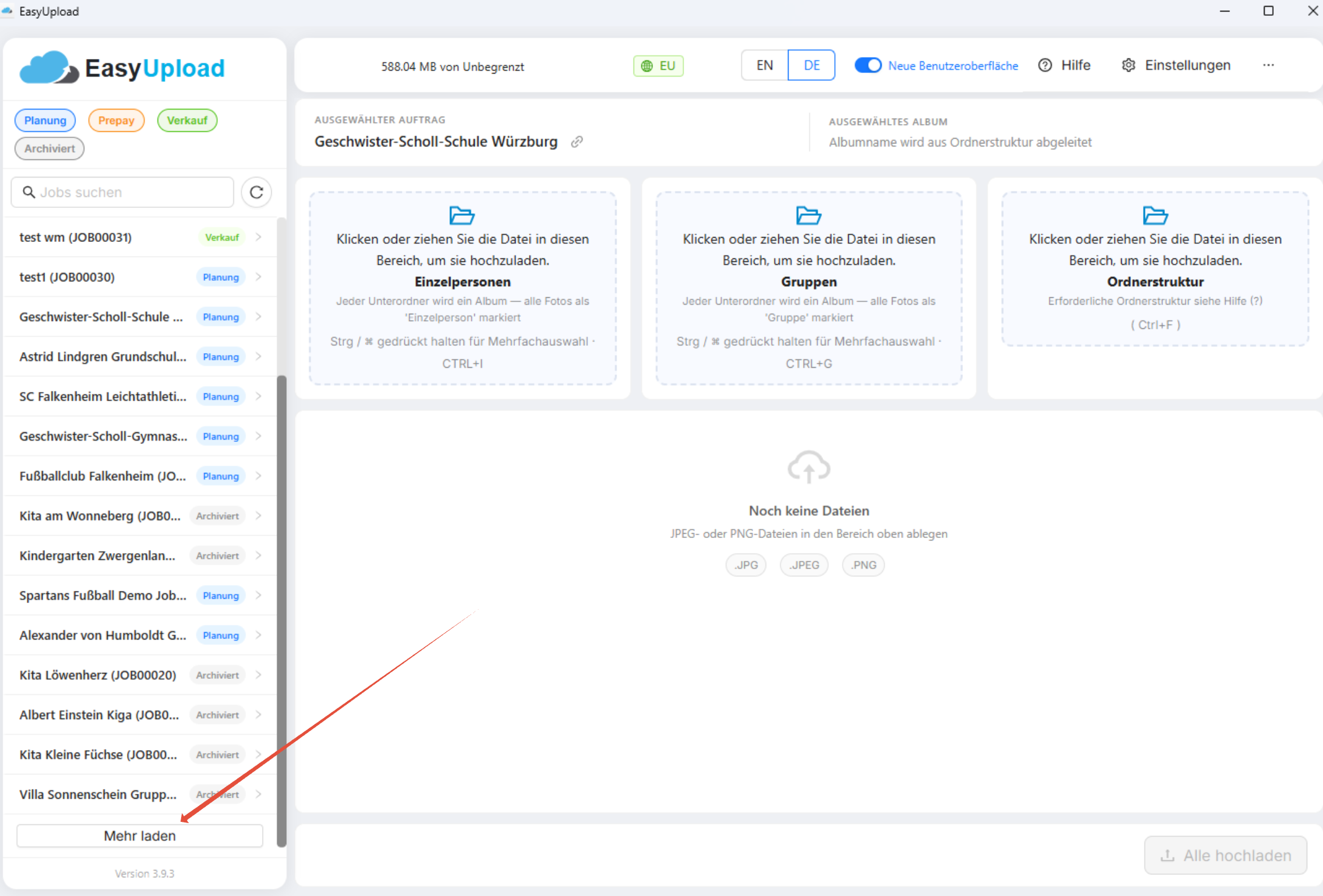Filter jobs by Prepay status
This screenshot has height=896, width=1323.
(x=116, y=120)
